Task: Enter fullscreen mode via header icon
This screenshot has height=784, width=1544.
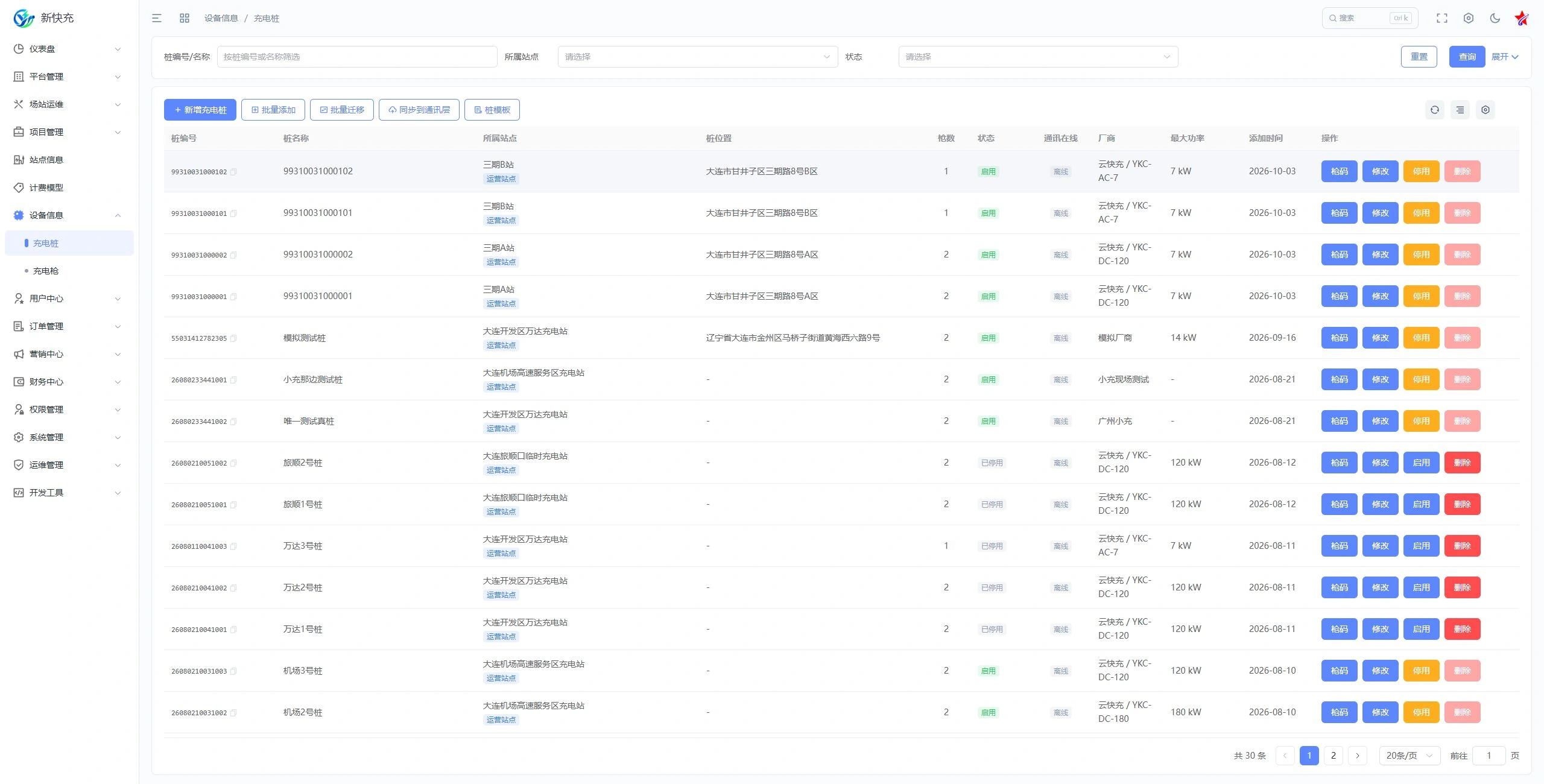Action: pyautogui.click(x=1442, y=18)
